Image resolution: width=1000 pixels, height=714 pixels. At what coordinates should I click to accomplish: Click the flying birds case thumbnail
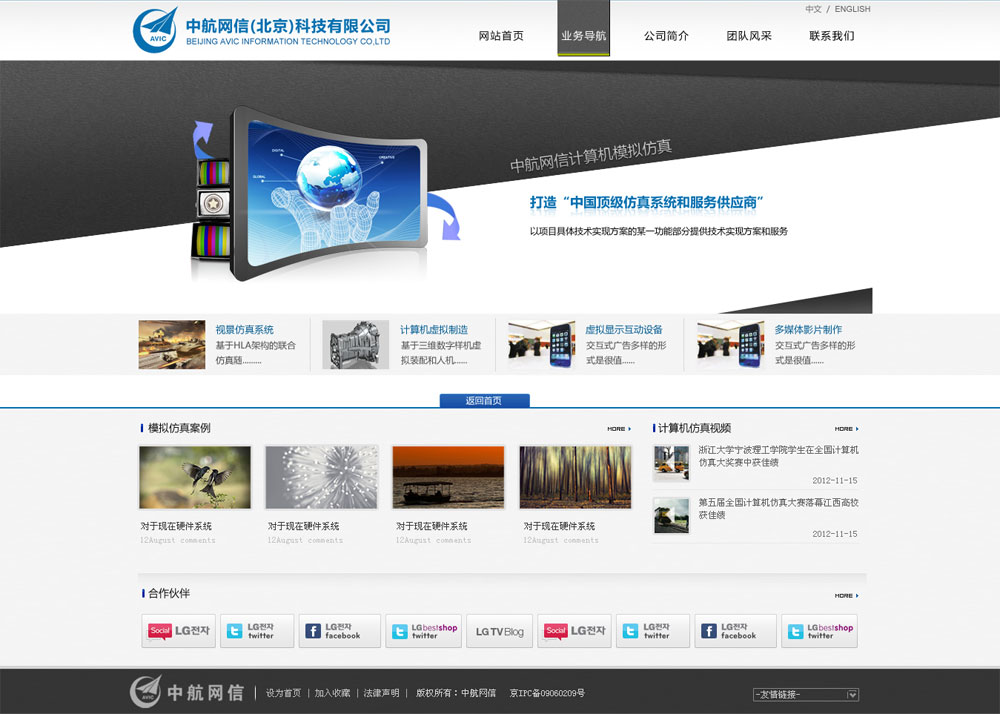194,477
